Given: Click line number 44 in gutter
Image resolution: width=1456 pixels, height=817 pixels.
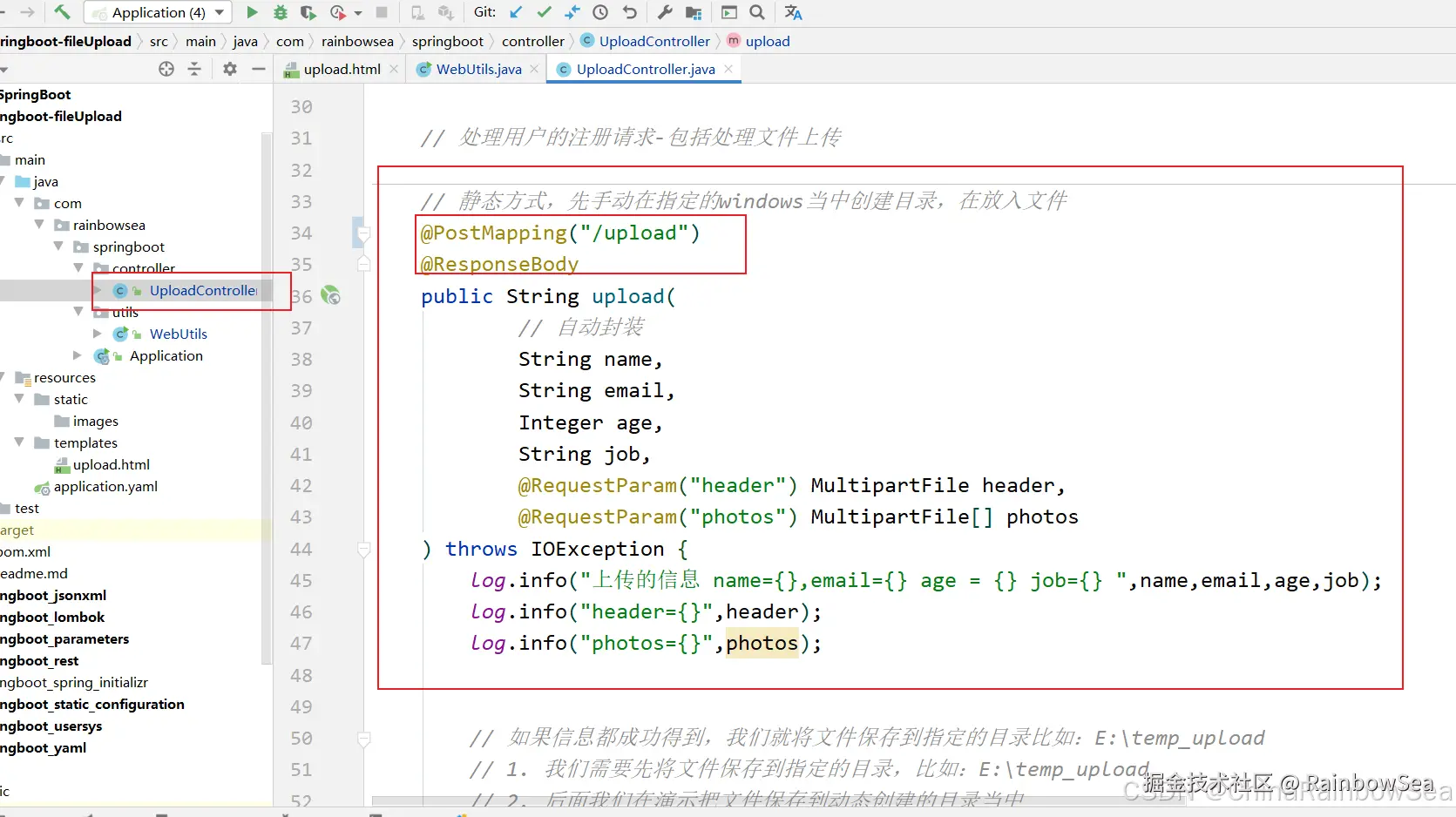Looking at the screenshot, I should (301, 549).
